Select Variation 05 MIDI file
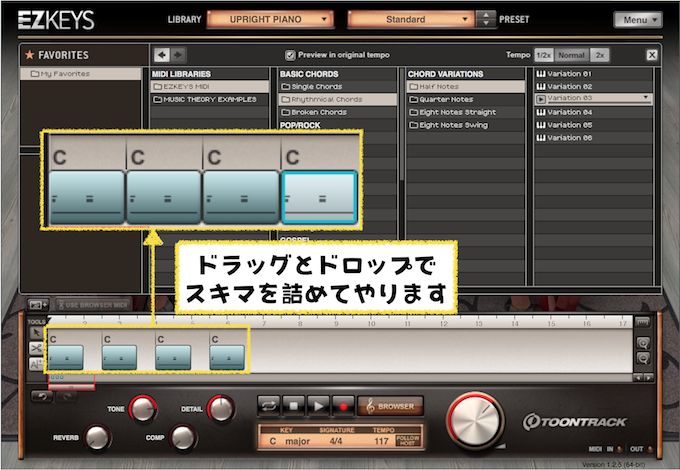680x470 pixels. (593, 125)
